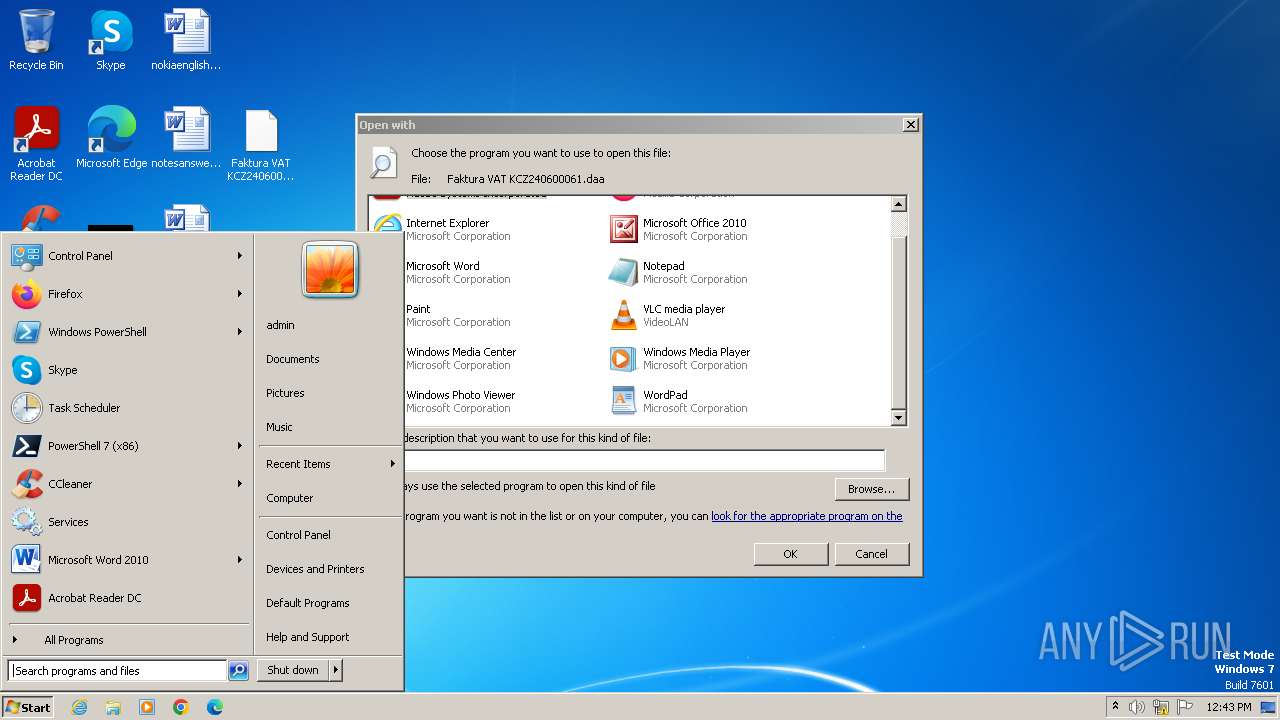
Task: Launch Skype from the Start menu list
Action: pyautogui.click(x=128, y=370)
